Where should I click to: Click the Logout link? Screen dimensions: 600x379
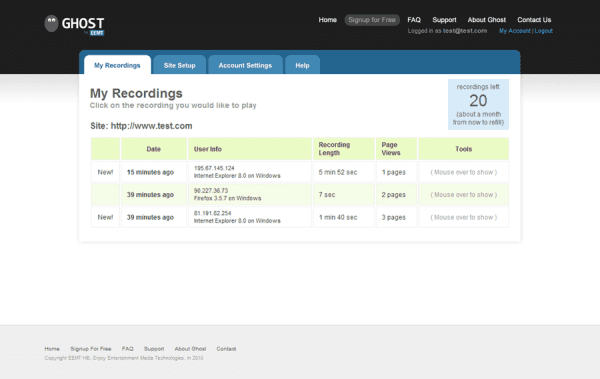[543, 31]
